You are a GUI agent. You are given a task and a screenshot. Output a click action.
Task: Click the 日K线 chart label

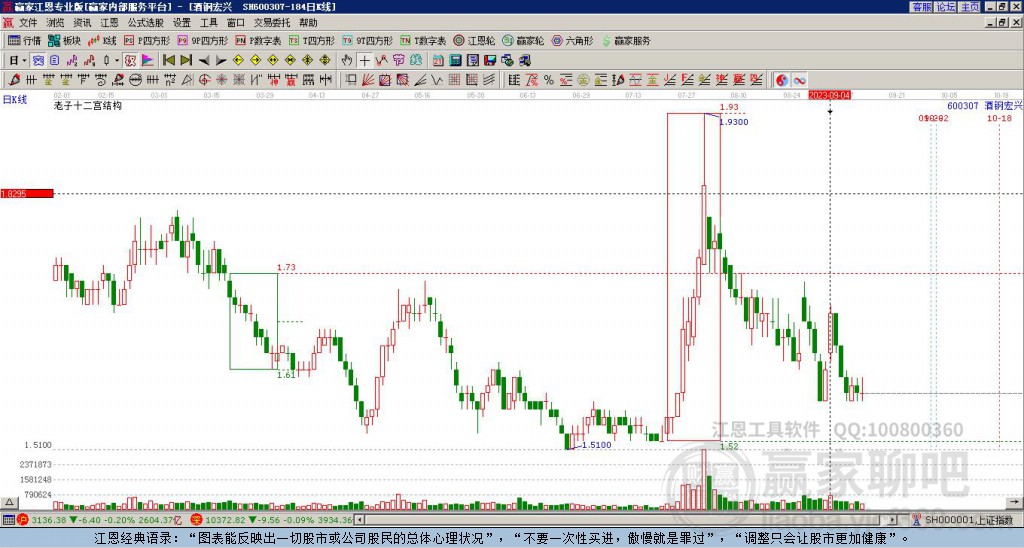tap(15, 100)
